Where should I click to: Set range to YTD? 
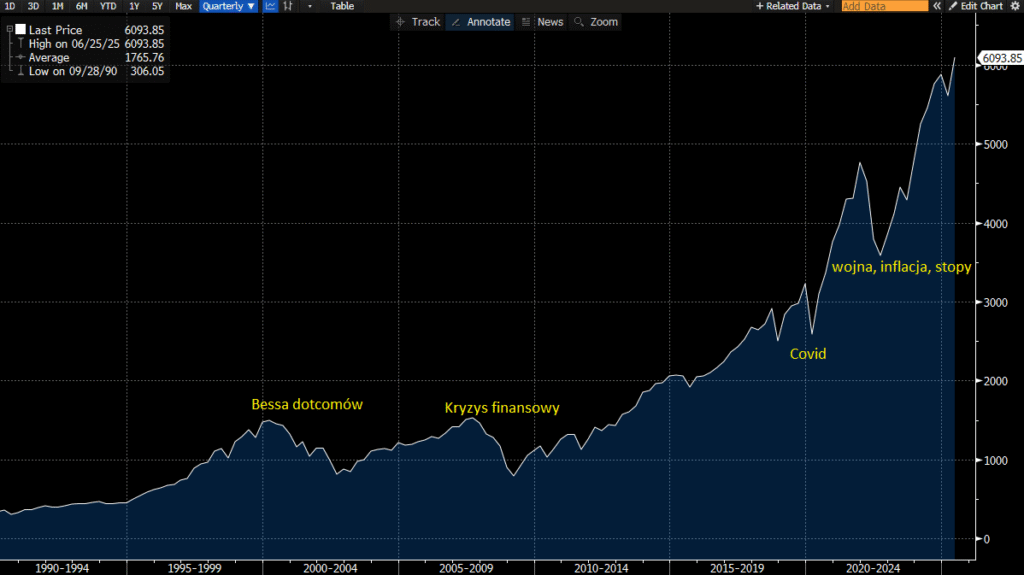tap(106, 6)
